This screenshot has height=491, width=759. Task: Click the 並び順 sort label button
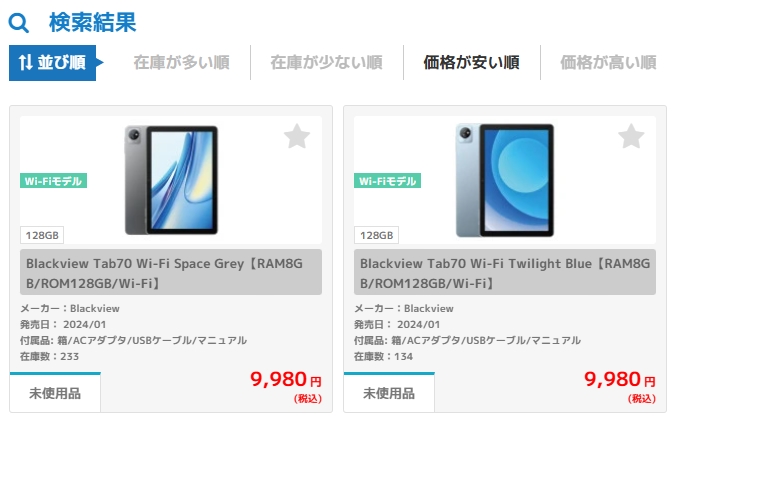[x=52, y=63]
